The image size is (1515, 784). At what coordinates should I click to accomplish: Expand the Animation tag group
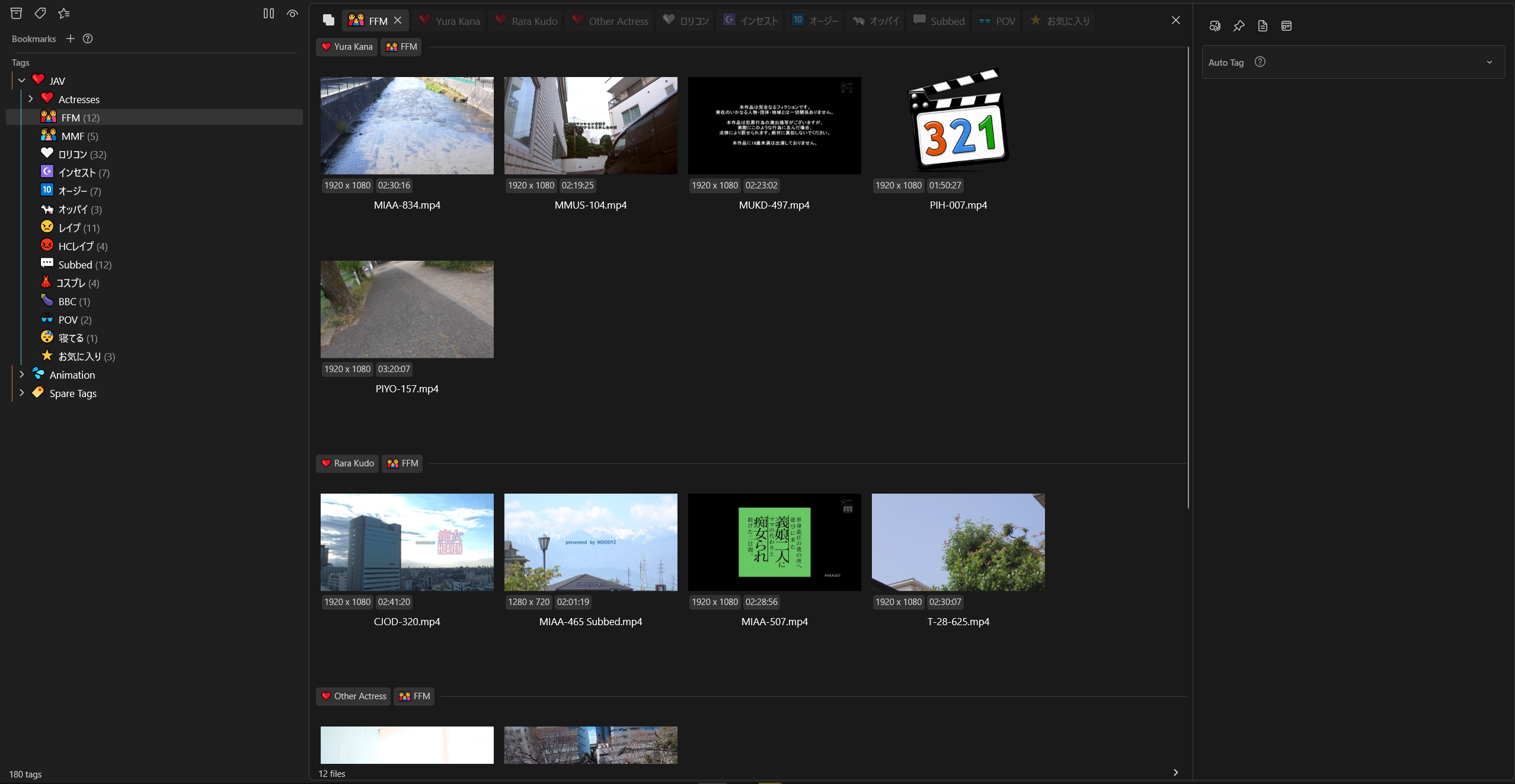pos(22,375)
